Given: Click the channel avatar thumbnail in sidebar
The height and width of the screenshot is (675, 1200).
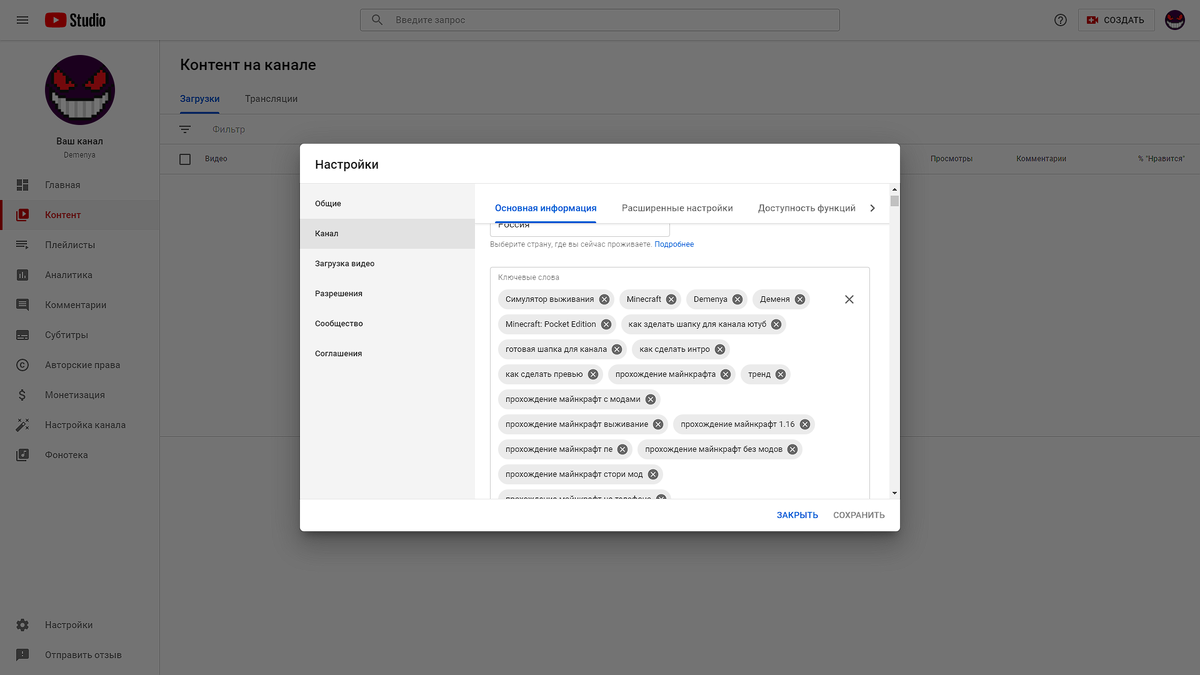Looking at the screenshot, I should pos(80,90).
